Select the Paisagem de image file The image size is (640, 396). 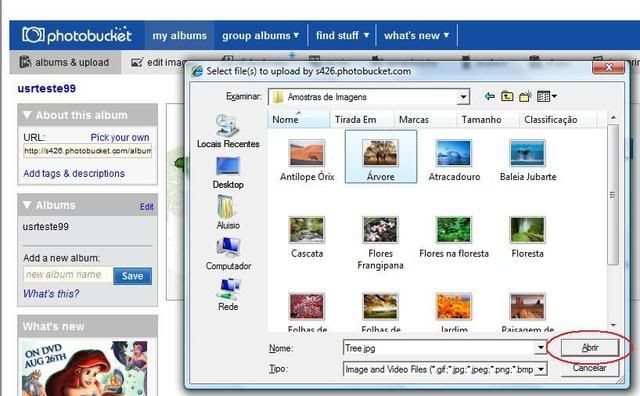point(527,311)
